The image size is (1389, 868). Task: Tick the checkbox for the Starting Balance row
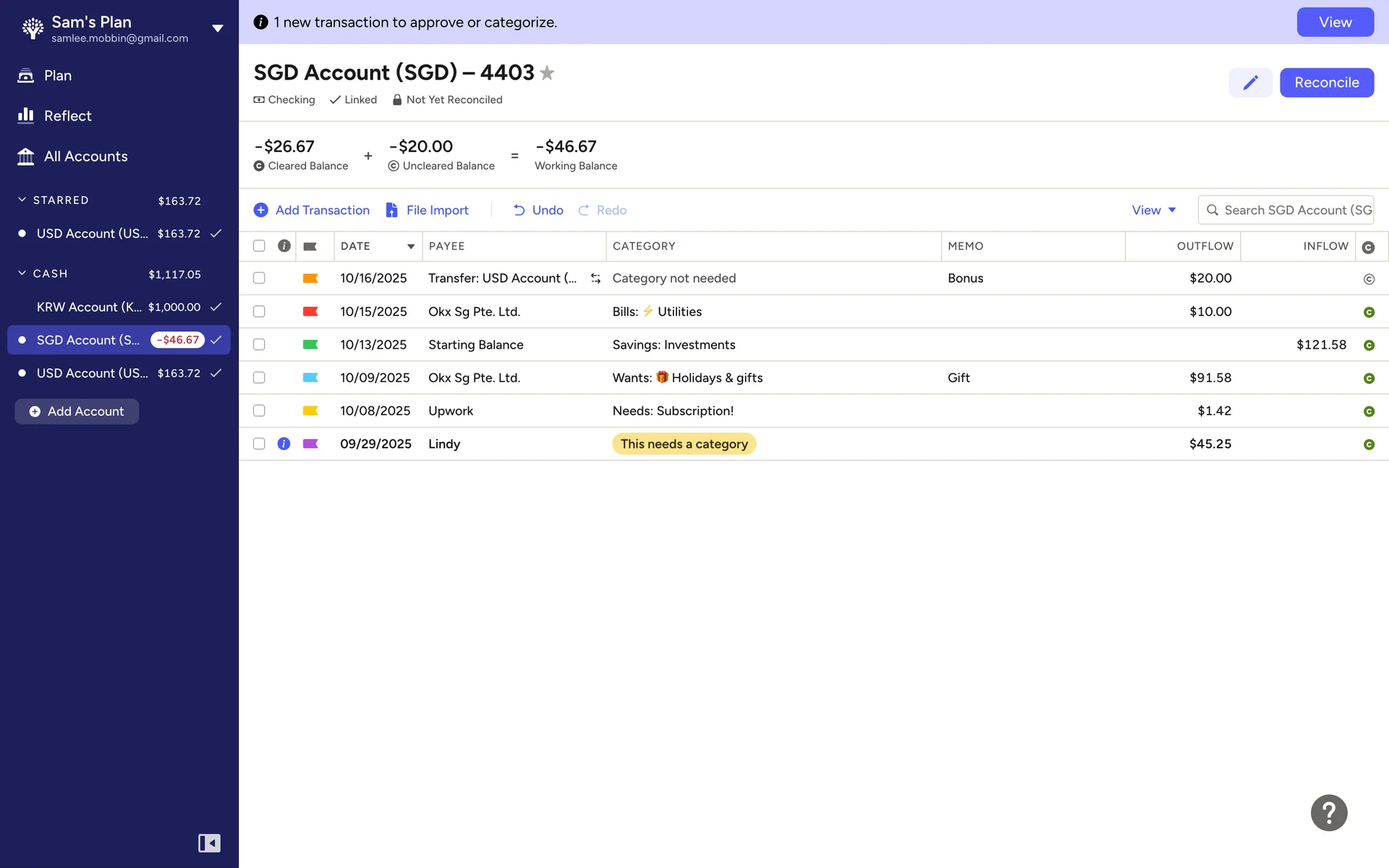(x=259, y=344)
